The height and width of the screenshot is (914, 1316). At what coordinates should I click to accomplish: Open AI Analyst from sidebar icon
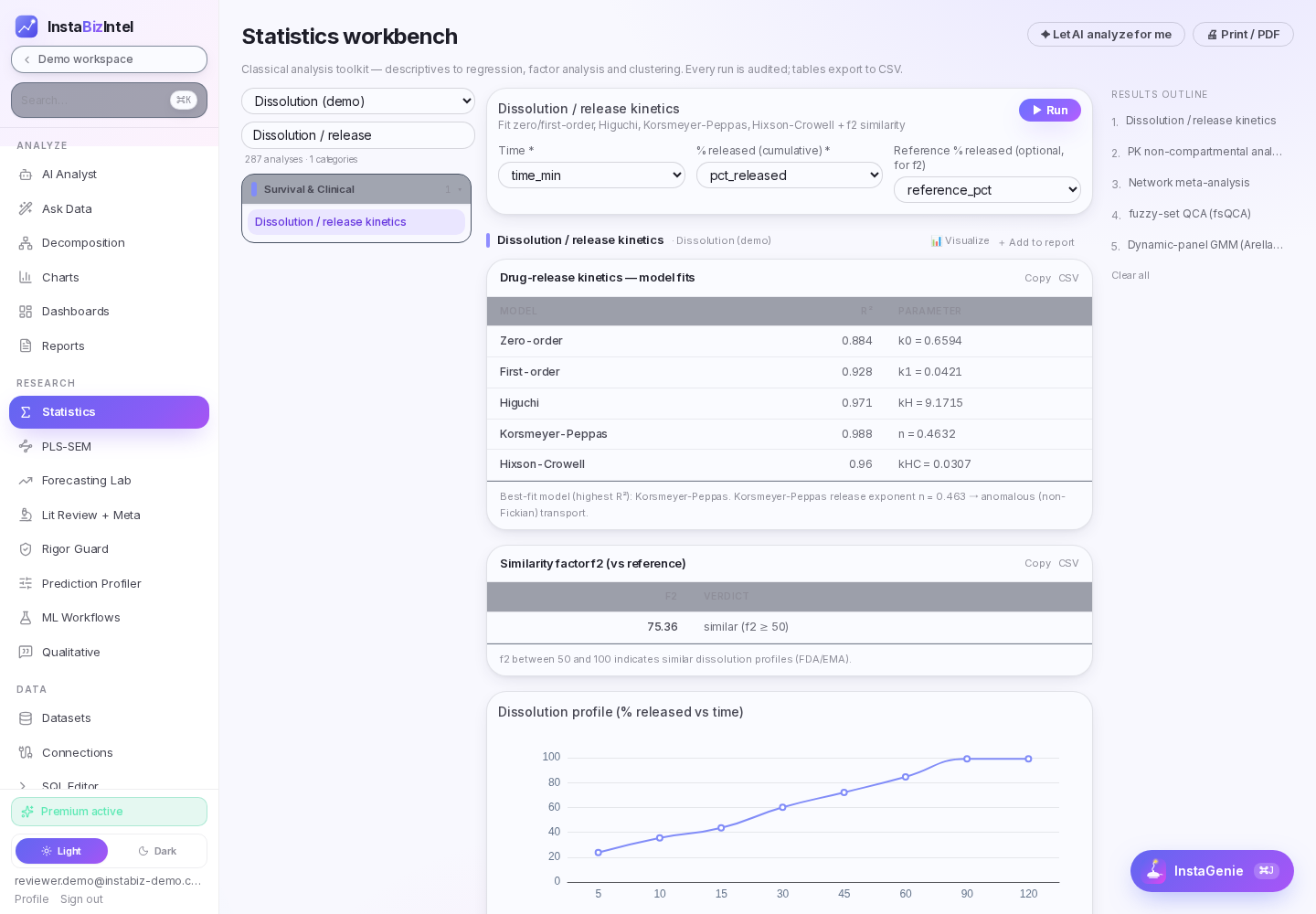26,175
